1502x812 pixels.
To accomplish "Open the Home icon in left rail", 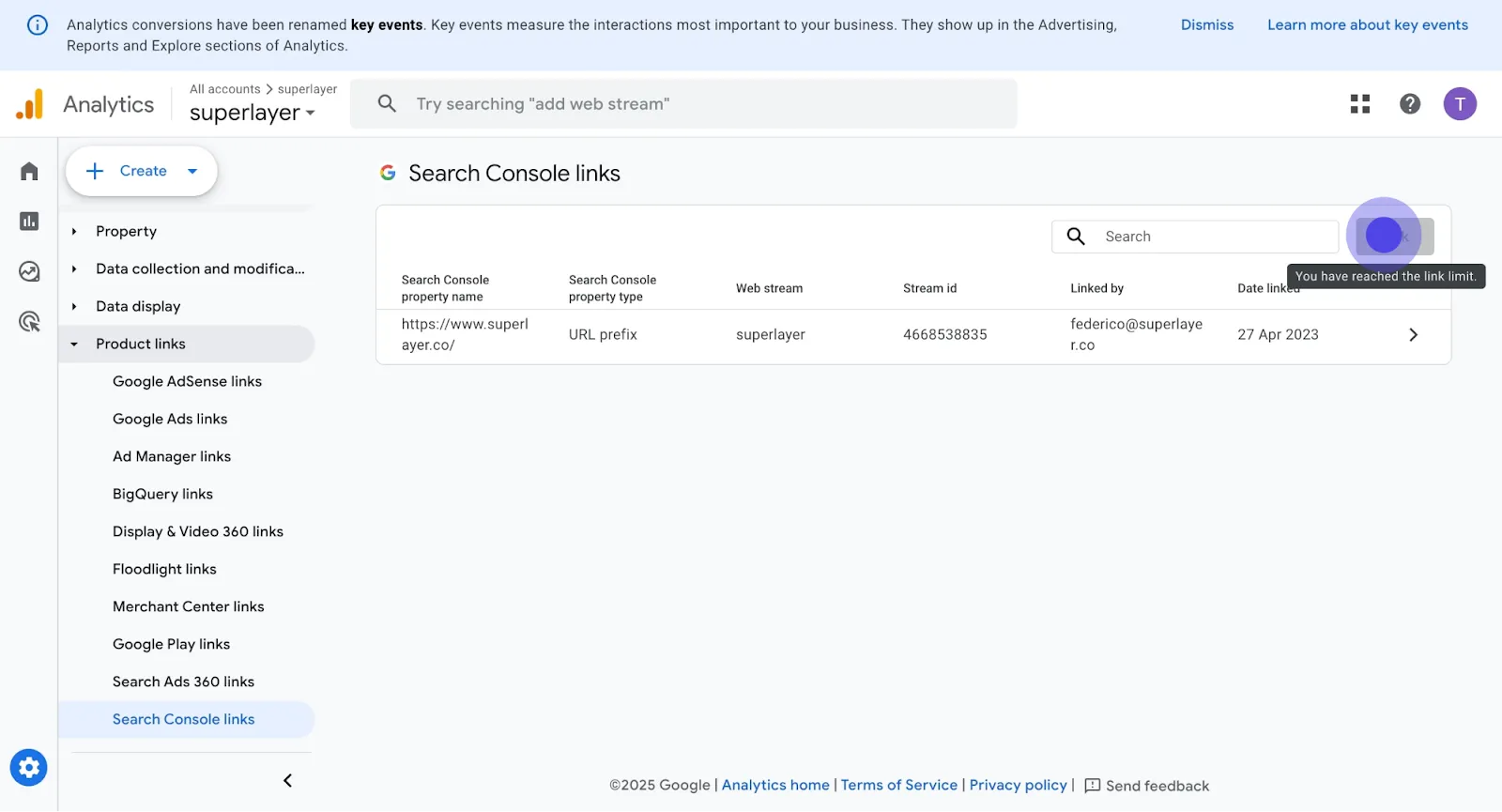I will (x=29, y=171).
